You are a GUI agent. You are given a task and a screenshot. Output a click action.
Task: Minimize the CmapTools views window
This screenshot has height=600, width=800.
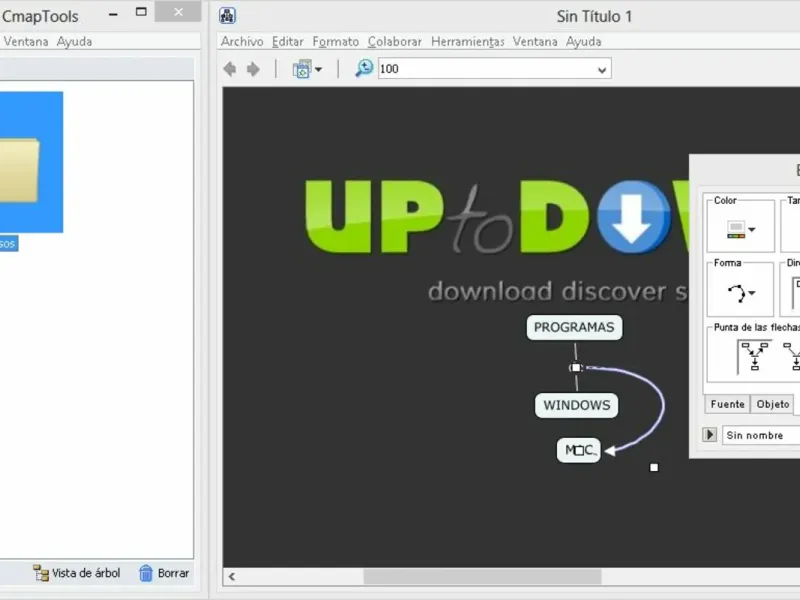click(113, 14)
